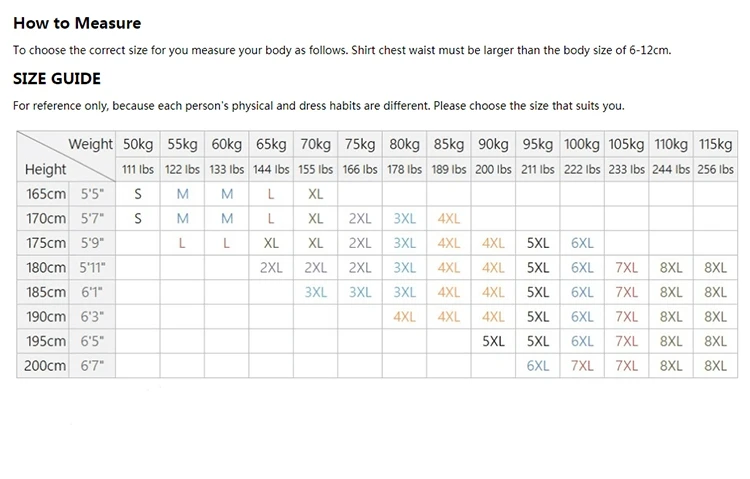Image resolution: width=750 pixels, height=479 pixels.
Task: Choose 5XL for 195cm at 90kg
Action: (493, 341)
